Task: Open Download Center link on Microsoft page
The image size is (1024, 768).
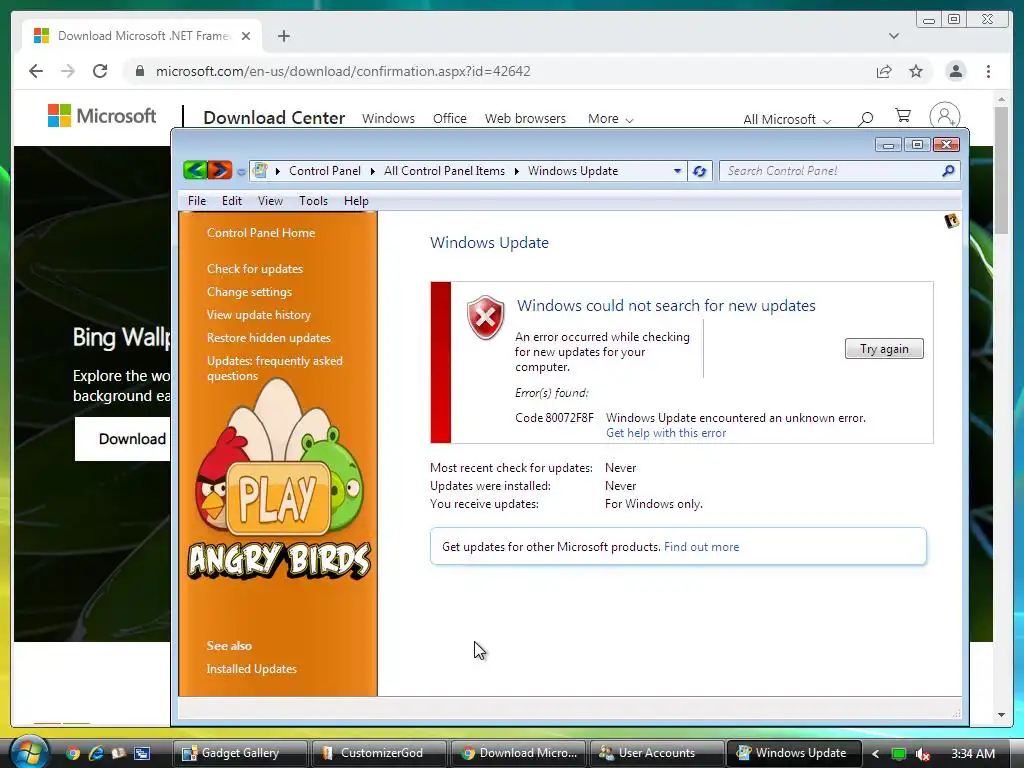Action: (x=274, y=118)
